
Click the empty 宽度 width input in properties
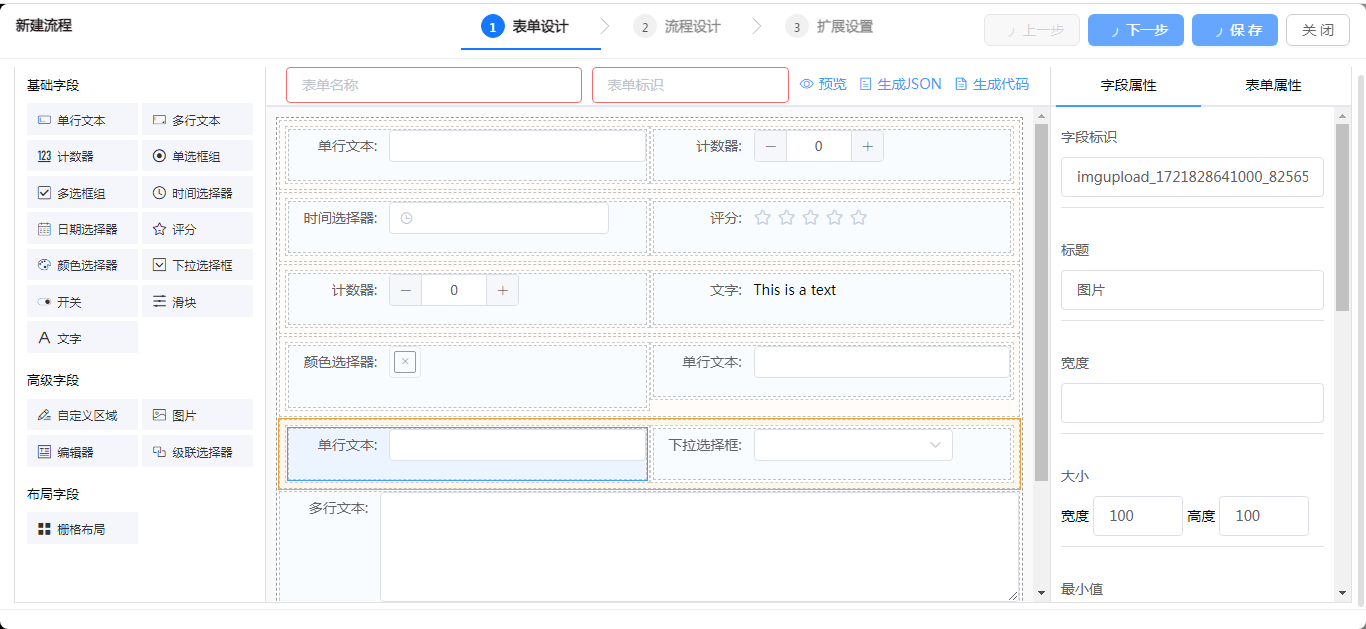[1192, 403]
